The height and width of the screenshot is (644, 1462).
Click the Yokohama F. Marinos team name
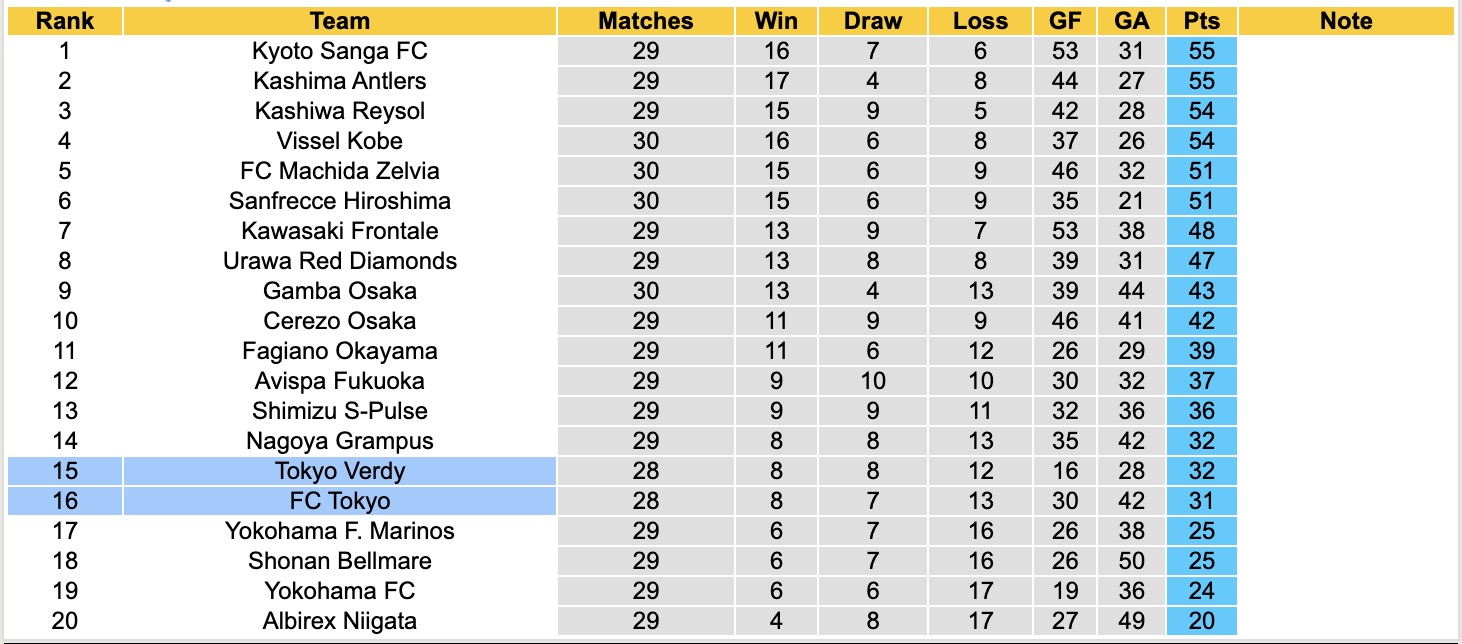[x=339, y=531]
